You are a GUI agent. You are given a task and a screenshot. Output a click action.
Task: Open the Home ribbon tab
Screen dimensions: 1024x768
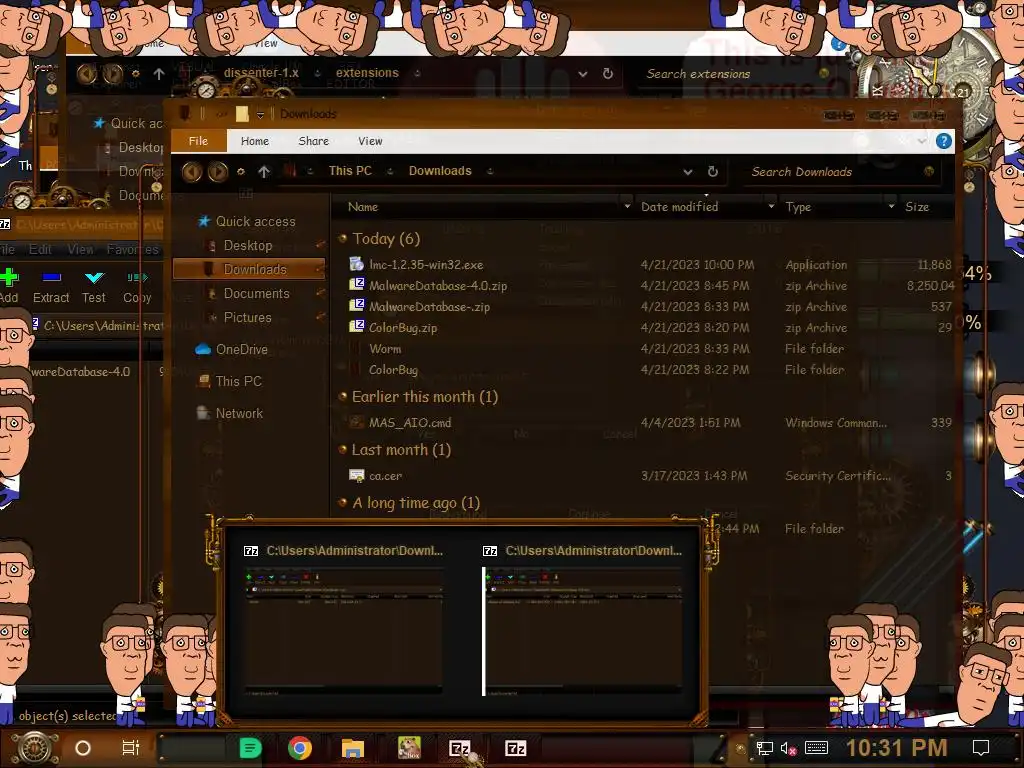pyautogui.click(x=255, y=141)
